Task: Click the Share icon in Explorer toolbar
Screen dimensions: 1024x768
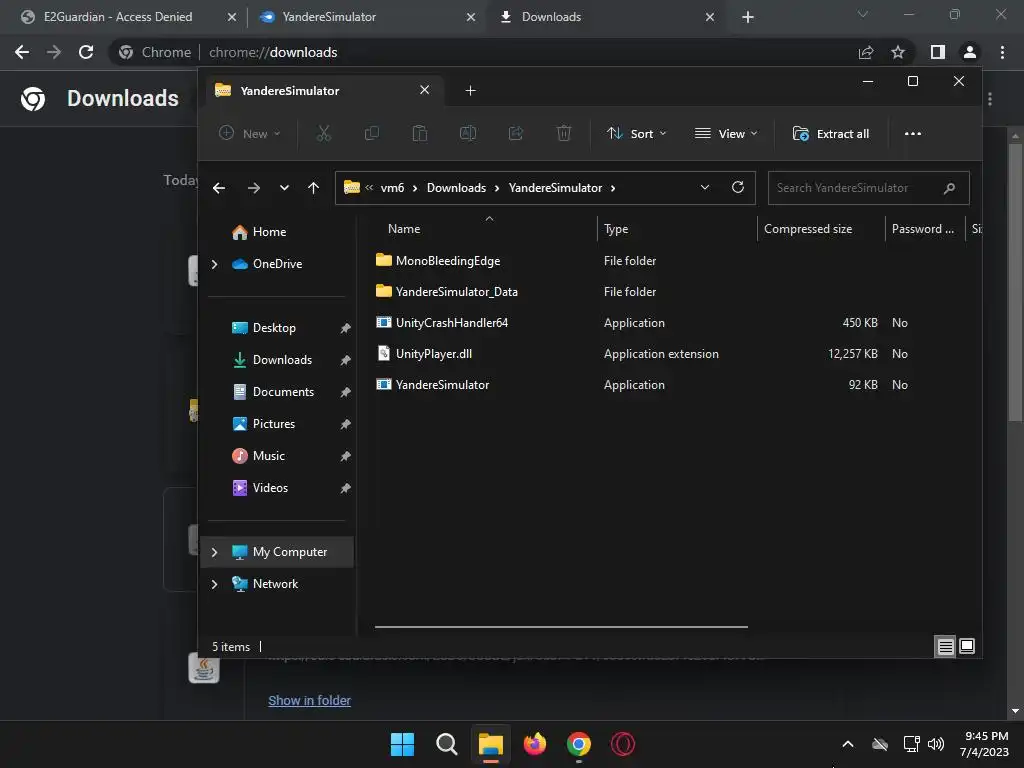Action: pos(516,133)
